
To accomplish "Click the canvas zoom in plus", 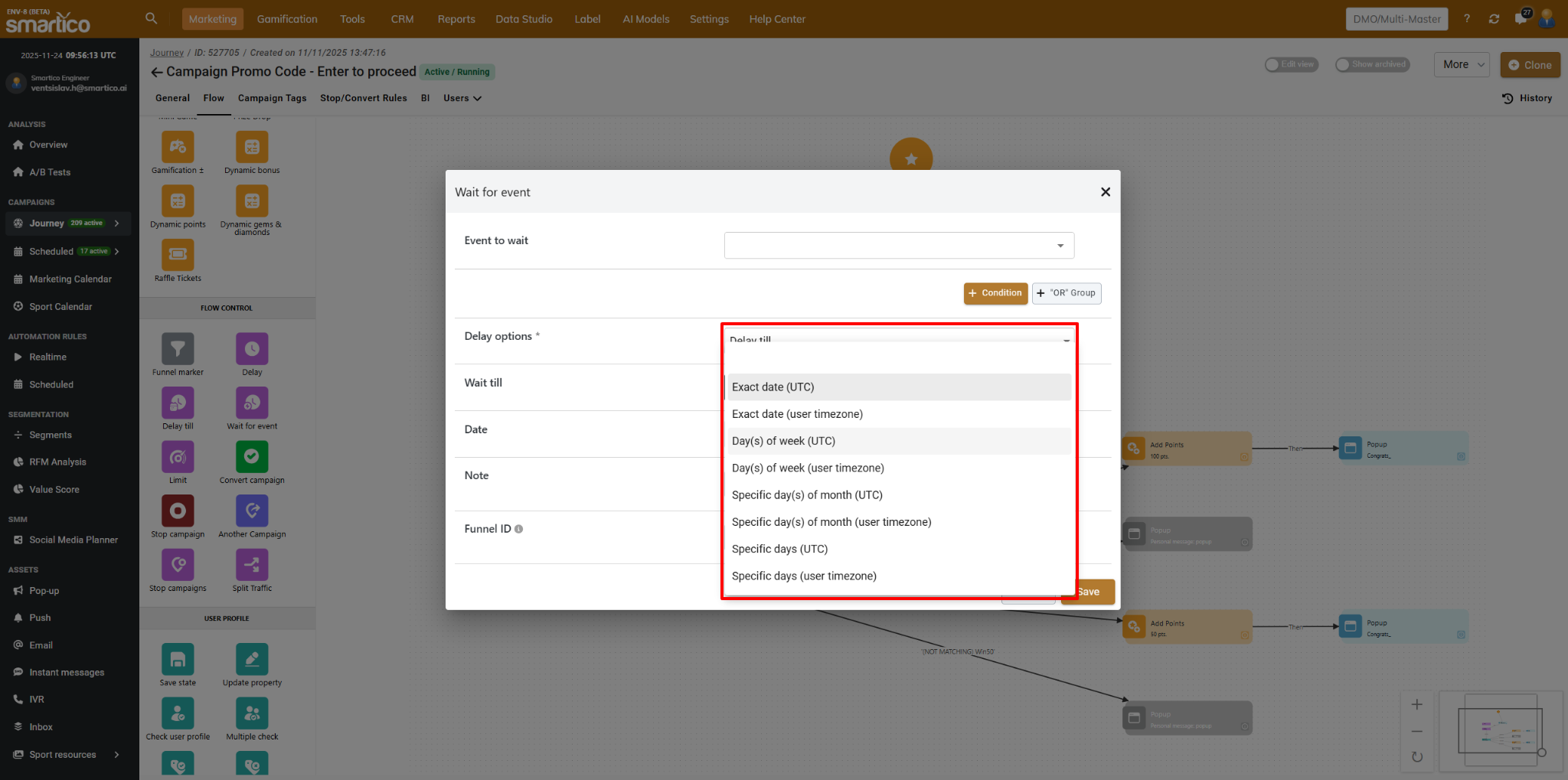I will click(1417, 704).
